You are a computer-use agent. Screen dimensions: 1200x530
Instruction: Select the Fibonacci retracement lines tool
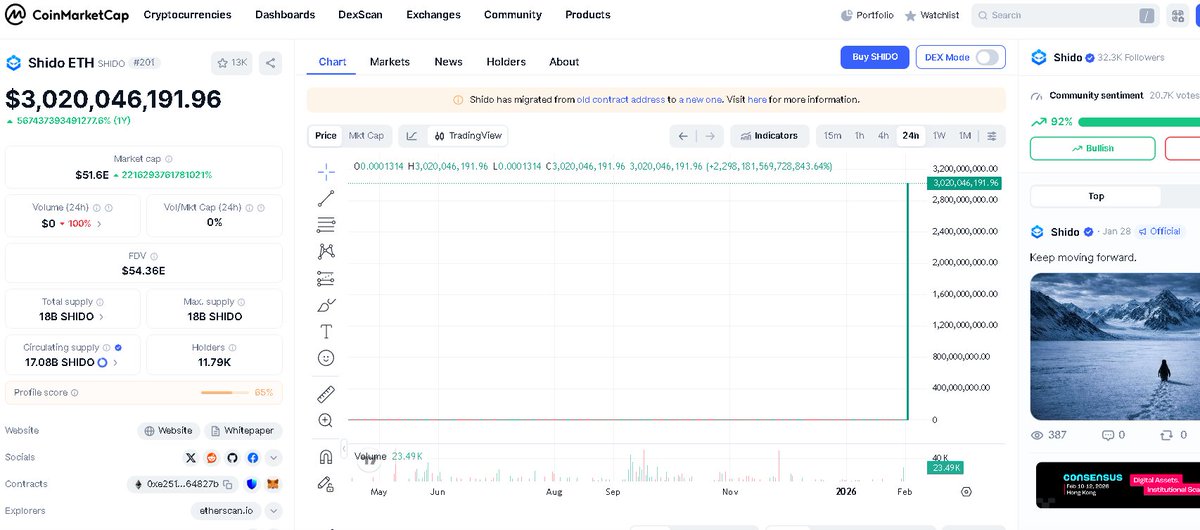tap(326, 225)
